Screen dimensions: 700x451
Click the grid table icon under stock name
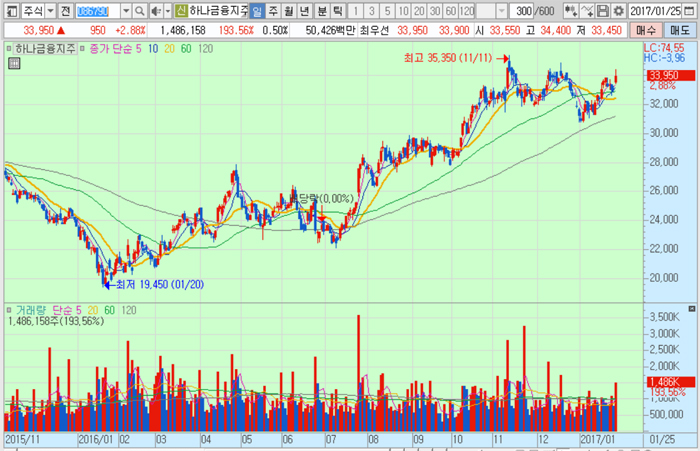pos(14,63)
